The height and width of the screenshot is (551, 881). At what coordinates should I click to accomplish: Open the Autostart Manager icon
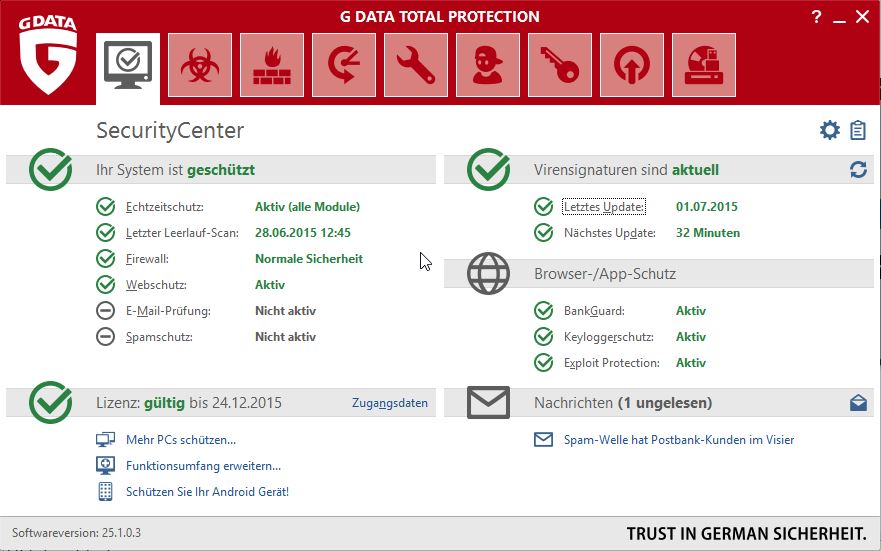[632, 65]
